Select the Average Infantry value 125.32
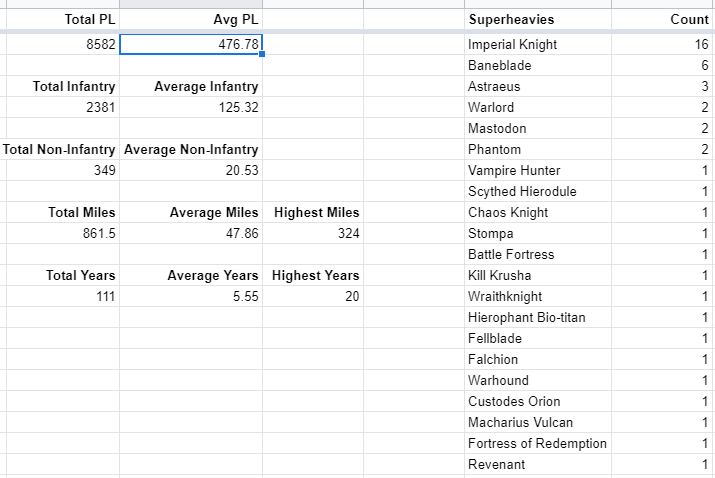Viewport: 715px width, 478px height. pyautogui.click(x=191, y=107)
